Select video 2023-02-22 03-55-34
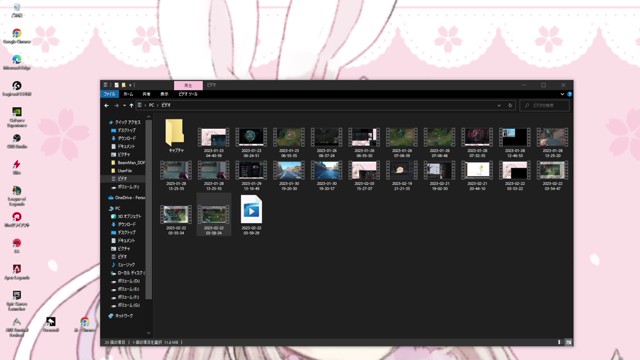This screenshot has width=640, height=360. [176, 220]
